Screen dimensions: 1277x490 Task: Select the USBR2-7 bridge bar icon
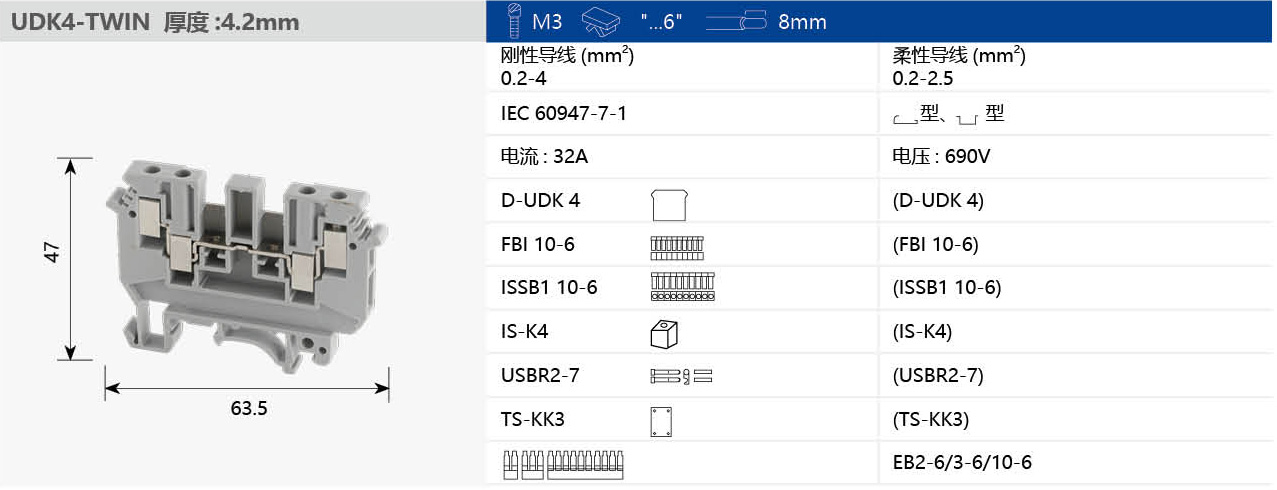coord(680,377)
